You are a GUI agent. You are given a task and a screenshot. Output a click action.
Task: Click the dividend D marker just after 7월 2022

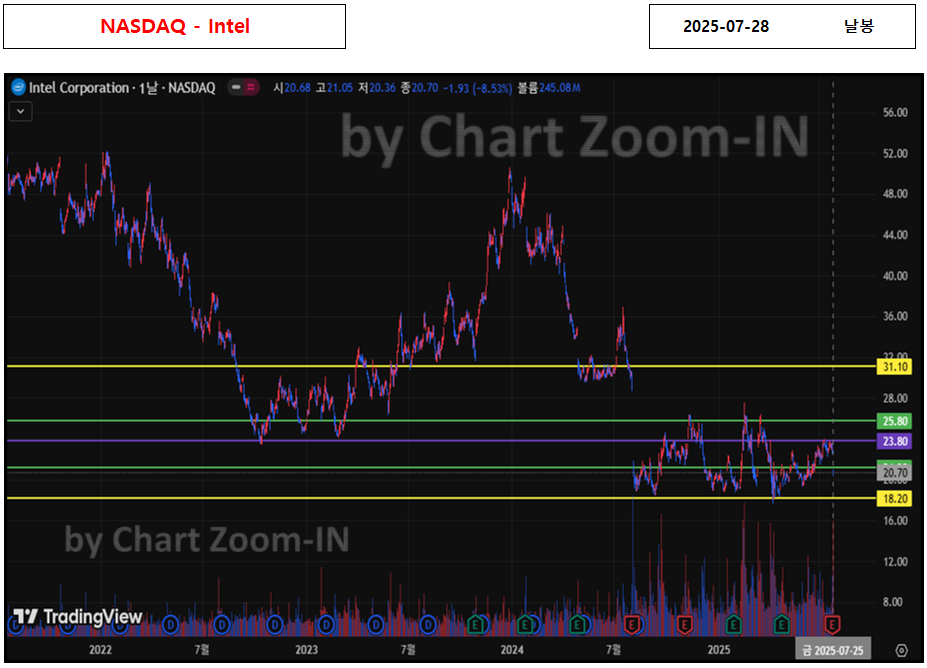(x=222, y=624)
